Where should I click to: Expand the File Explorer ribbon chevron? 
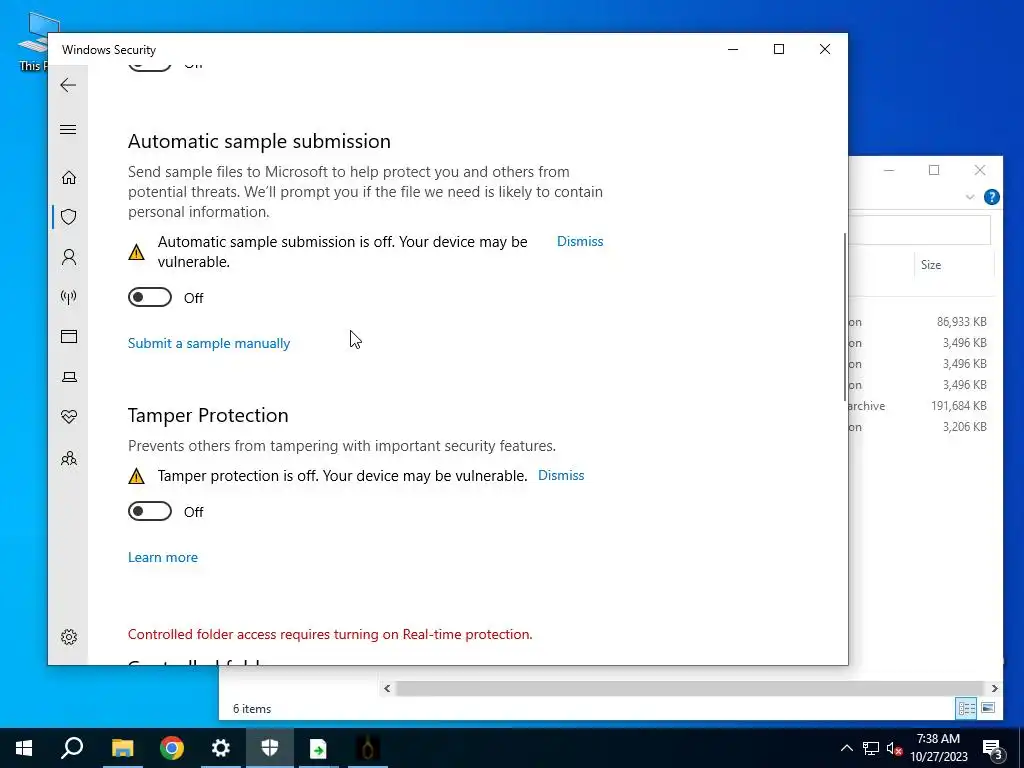[970, 197]
